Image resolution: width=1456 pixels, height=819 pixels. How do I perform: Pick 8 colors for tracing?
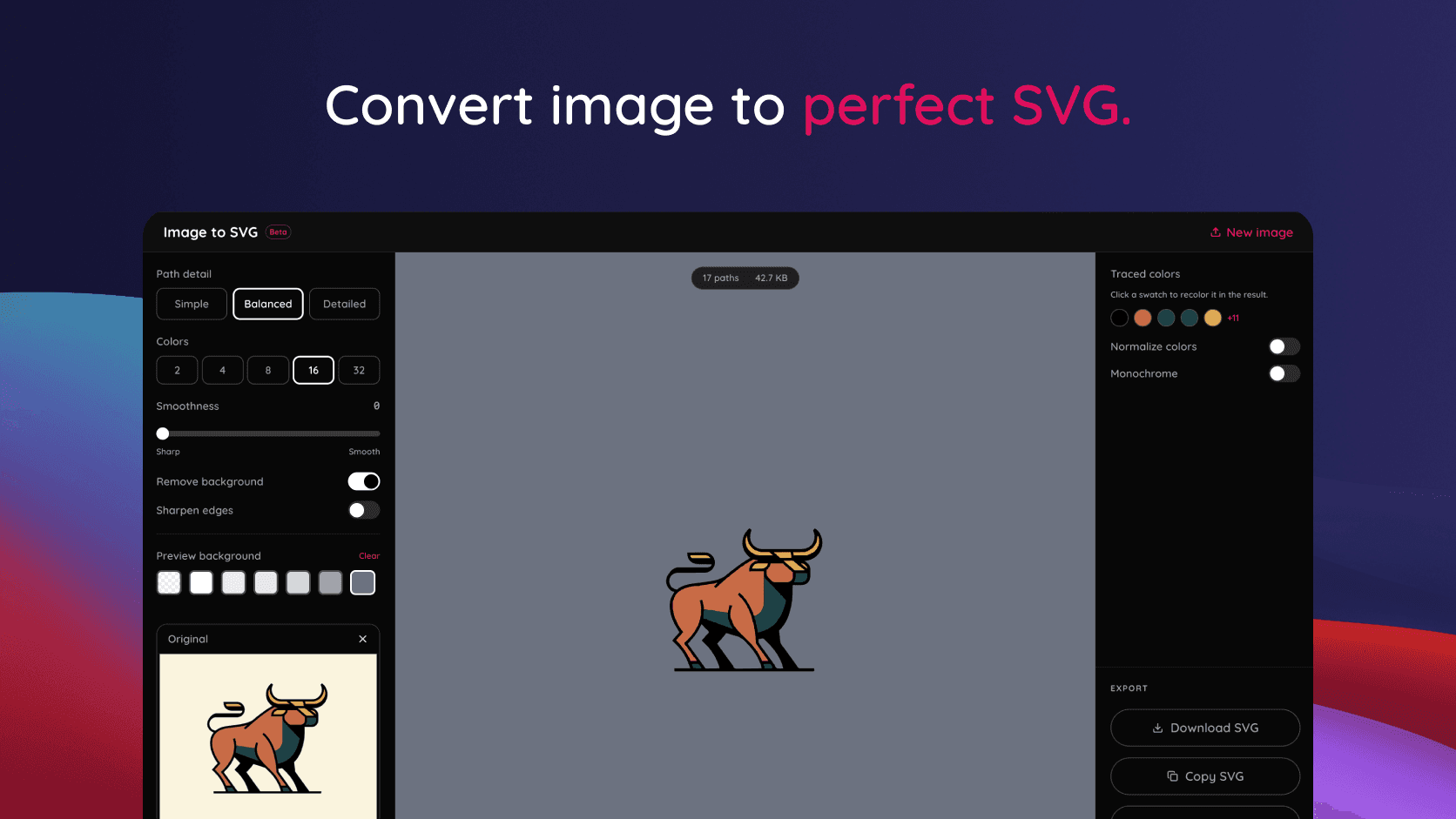click(268, 370)
